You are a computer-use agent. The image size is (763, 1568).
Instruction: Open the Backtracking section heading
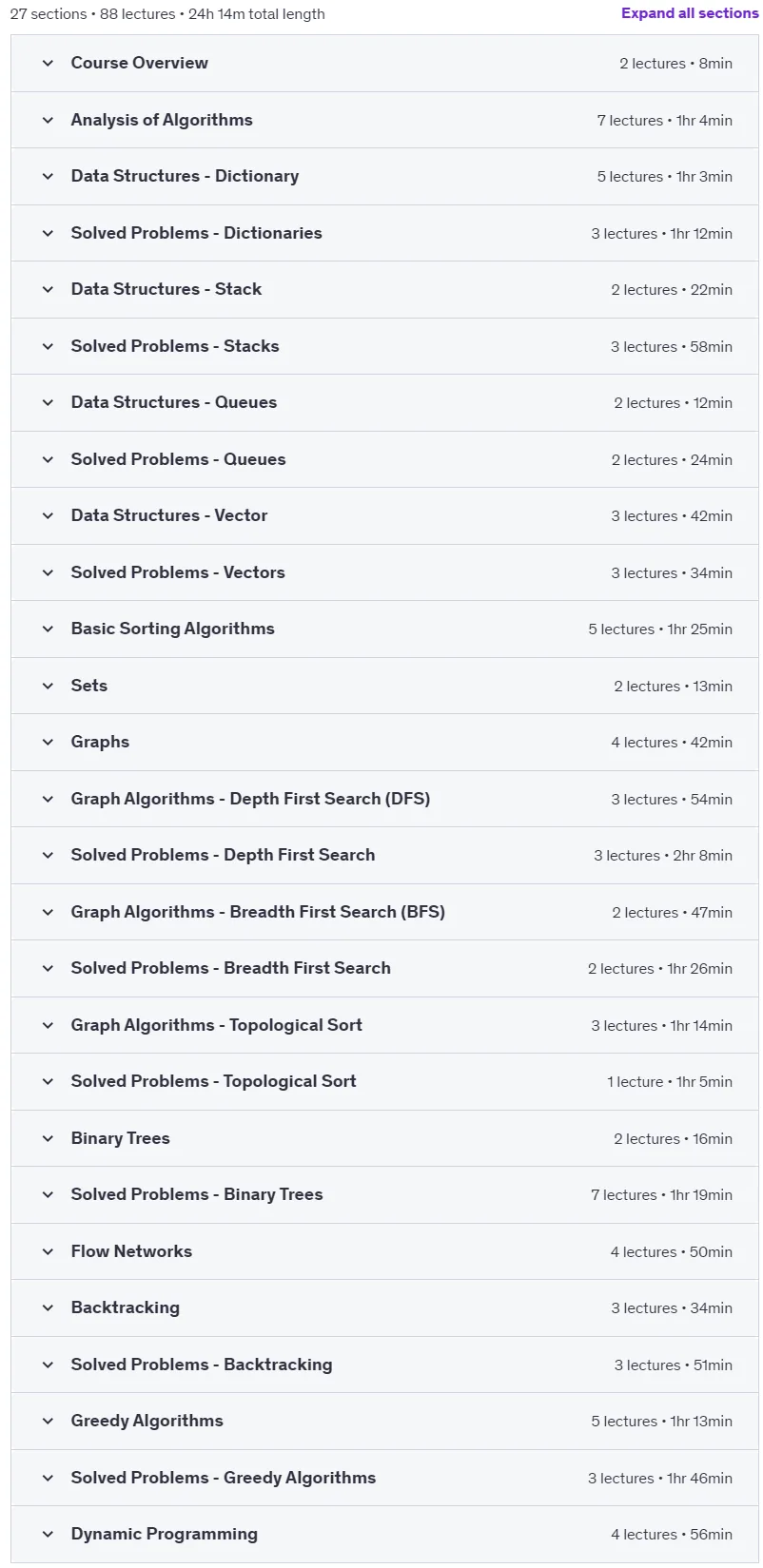coord(125,1307)
